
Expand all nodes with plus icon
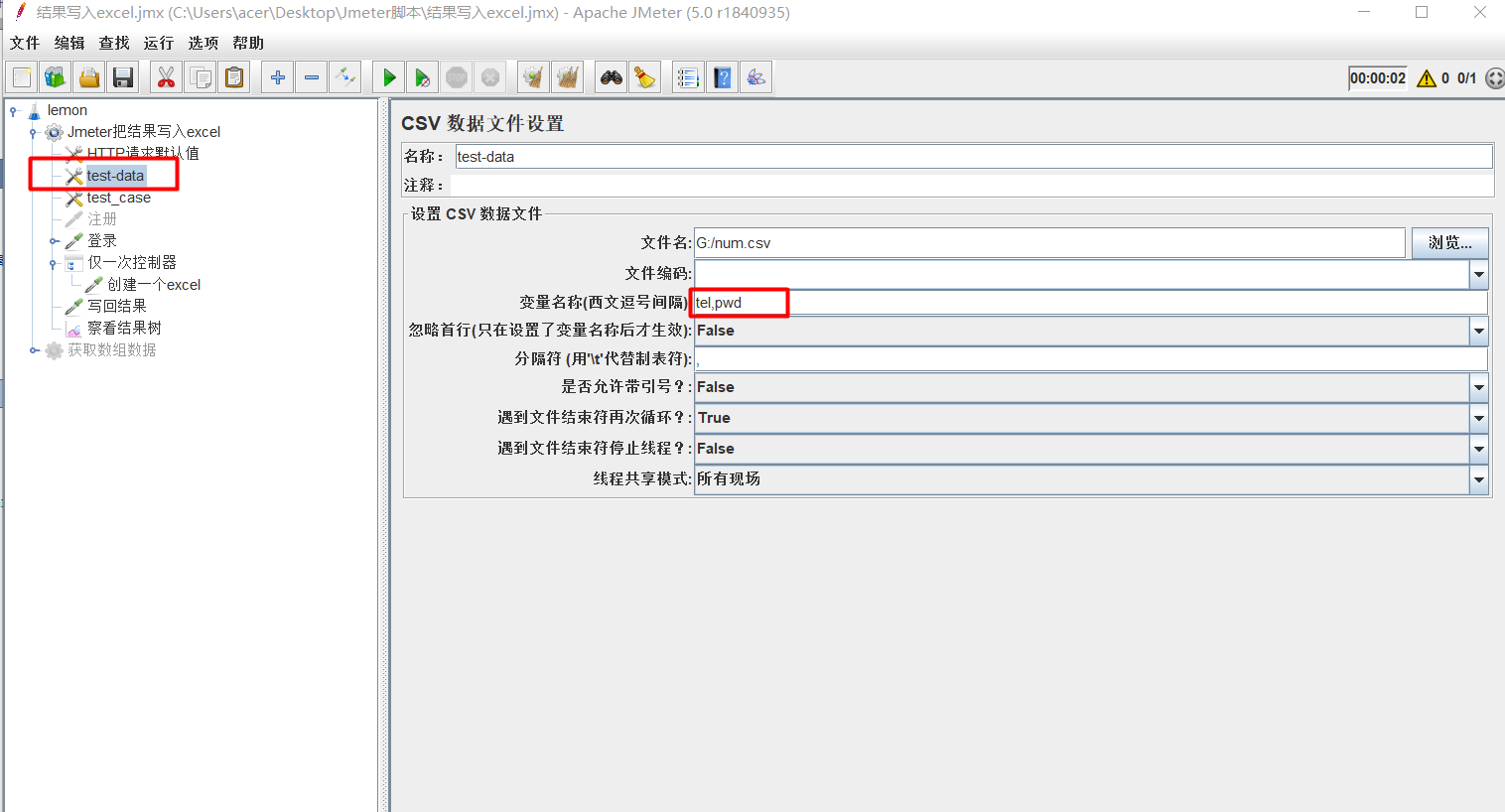[x=278, y=77]
